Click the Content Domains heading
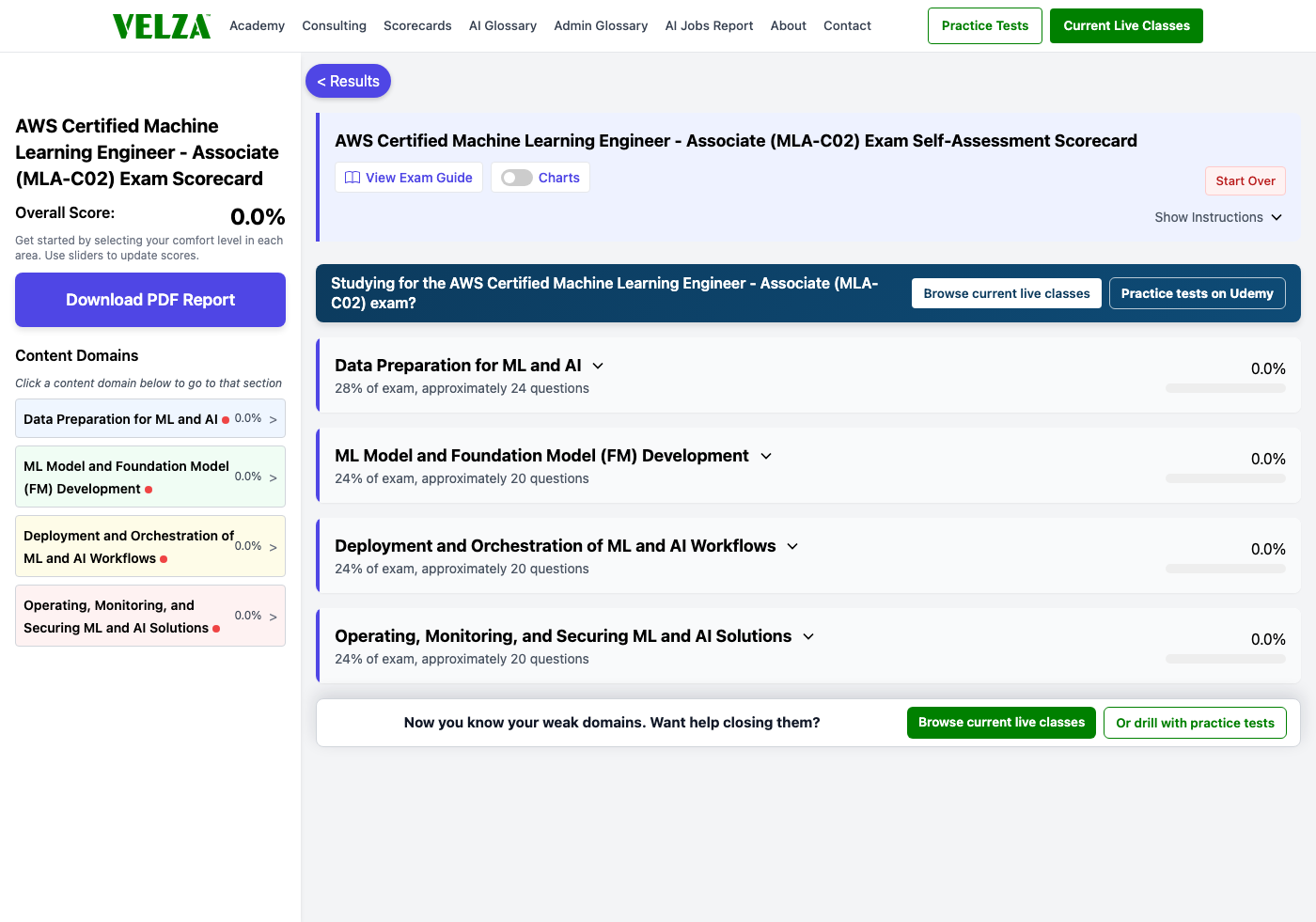This screenshot has height=922, width=1316. pos(77,355)
